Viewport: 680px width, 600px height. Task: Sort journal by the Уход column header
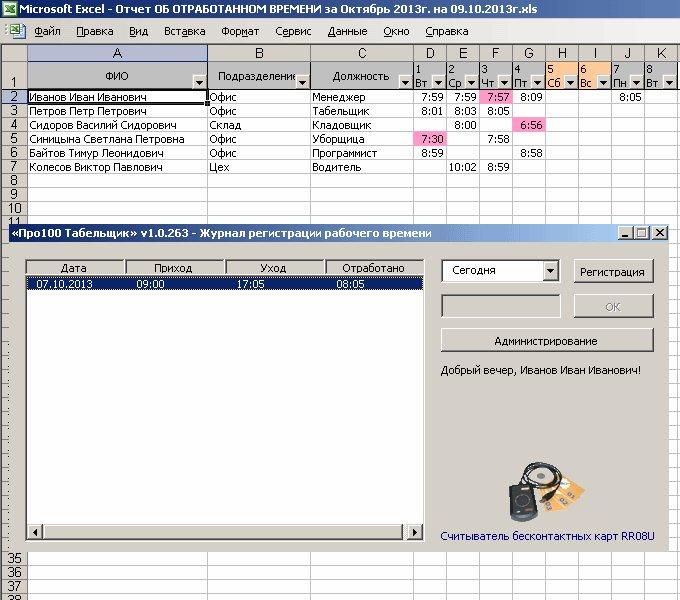point(275,267)
